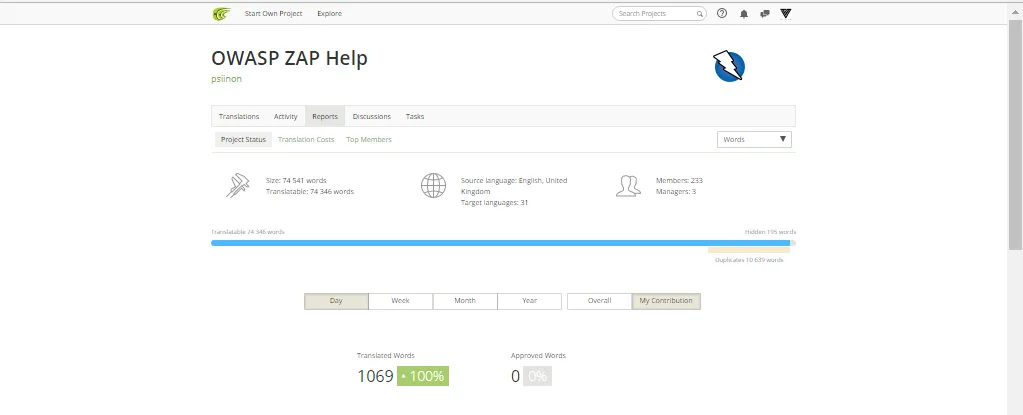Open the Top Members report
This screenshot has width=1023, height=415.
click(369, 140)
